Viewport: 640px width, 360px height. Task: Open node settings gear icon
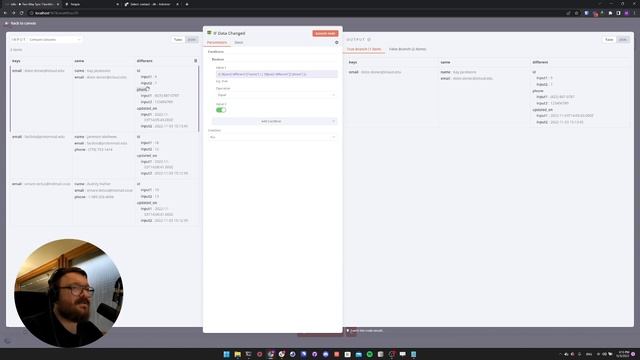(336, 42)
